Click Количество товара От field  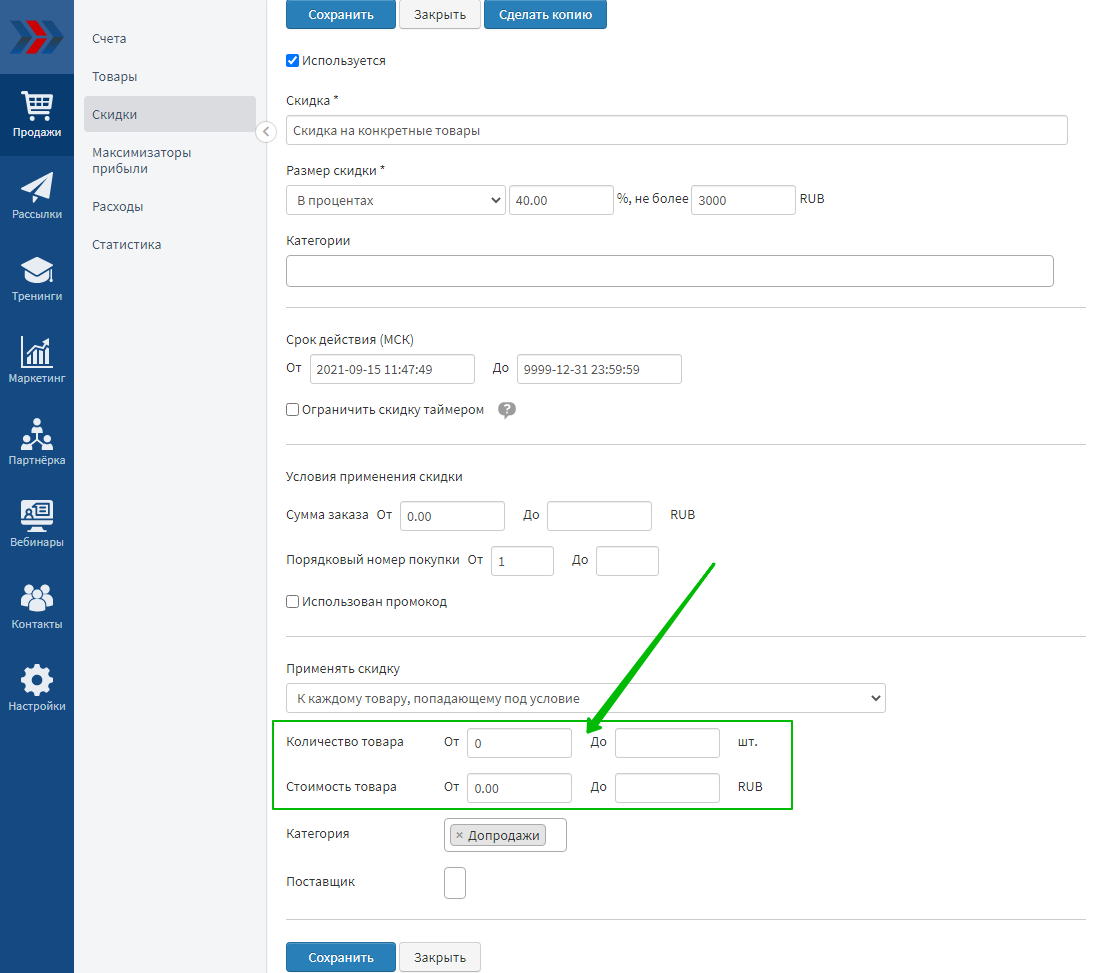[520, 743]
